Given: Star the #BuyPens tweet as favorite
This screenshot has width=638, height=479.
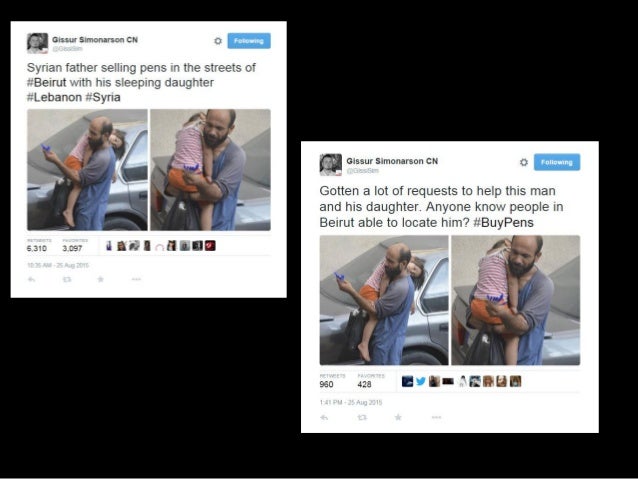Looking at the screenshot, I should click(398, 417).
